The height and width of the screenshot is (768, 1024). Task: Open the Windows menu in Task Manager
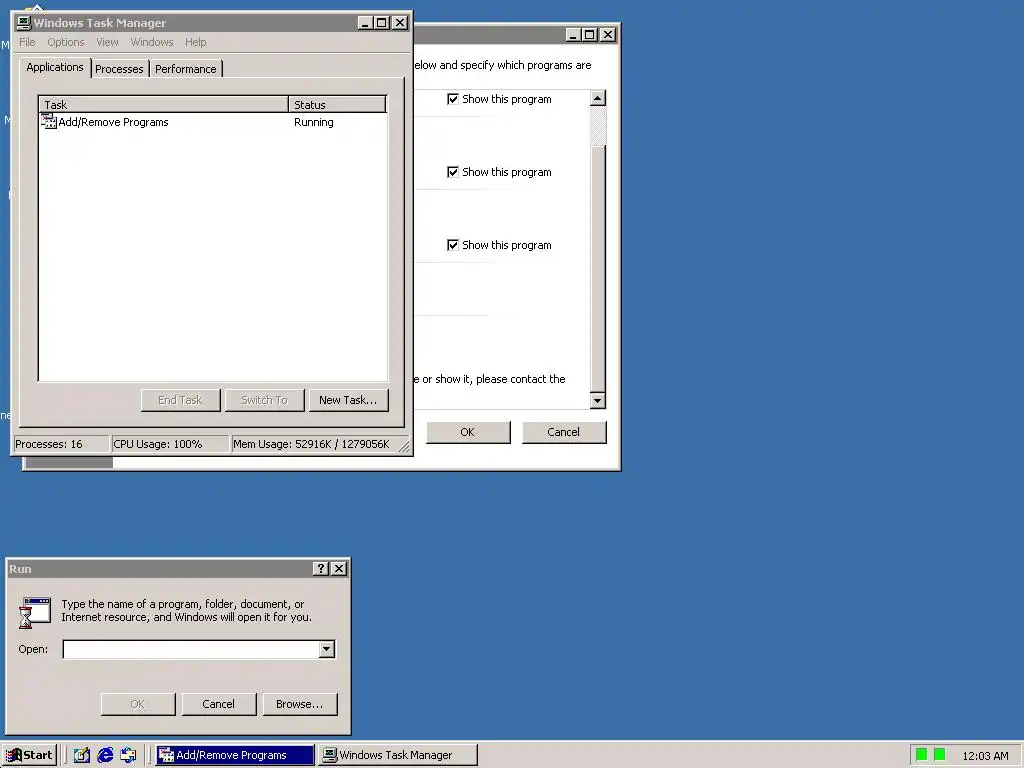[152, 42]
